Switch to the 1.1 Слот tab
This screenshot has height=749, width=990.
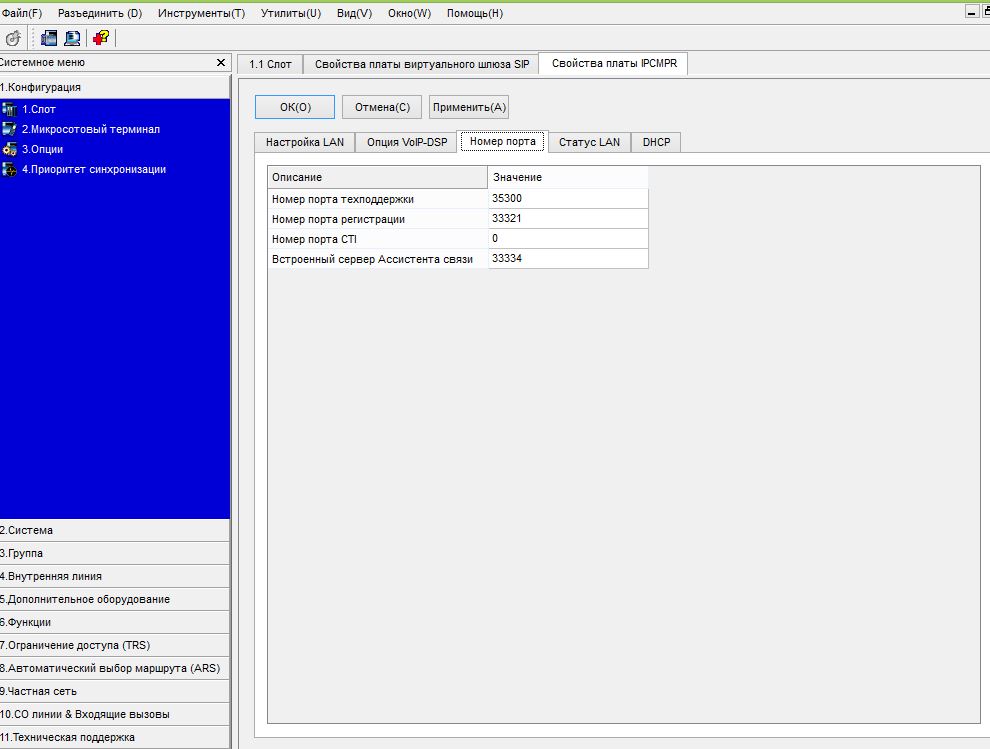pos(270,64)
